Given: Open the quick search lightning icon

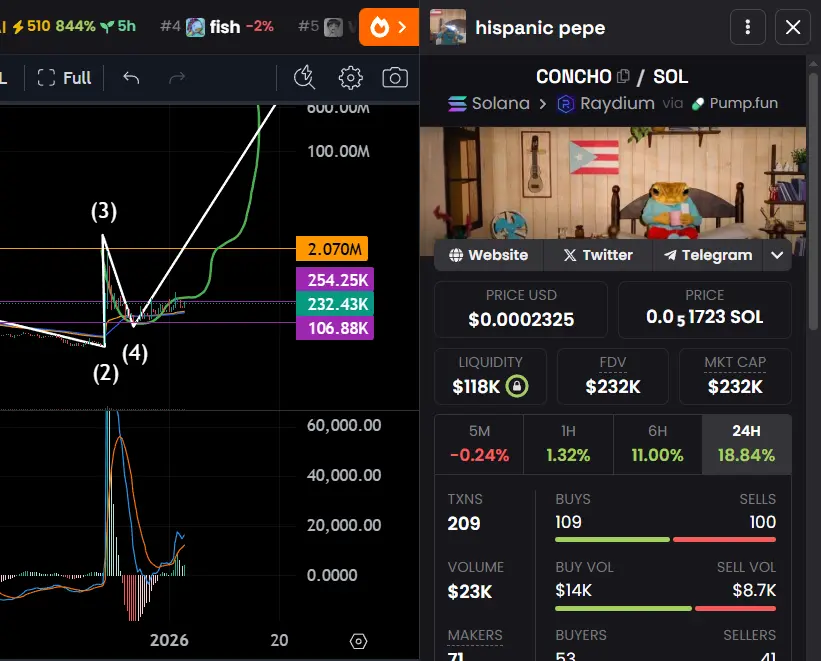Looking at the screenshot, I should pyautogui.click(x=304, y=78).
